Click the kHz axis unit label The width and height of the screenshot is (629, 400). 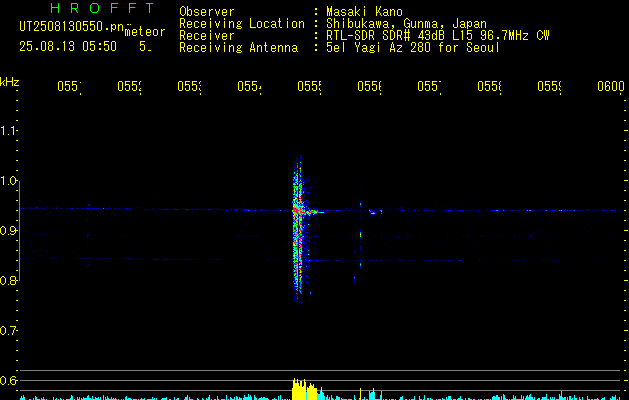[x=10, y=82]
